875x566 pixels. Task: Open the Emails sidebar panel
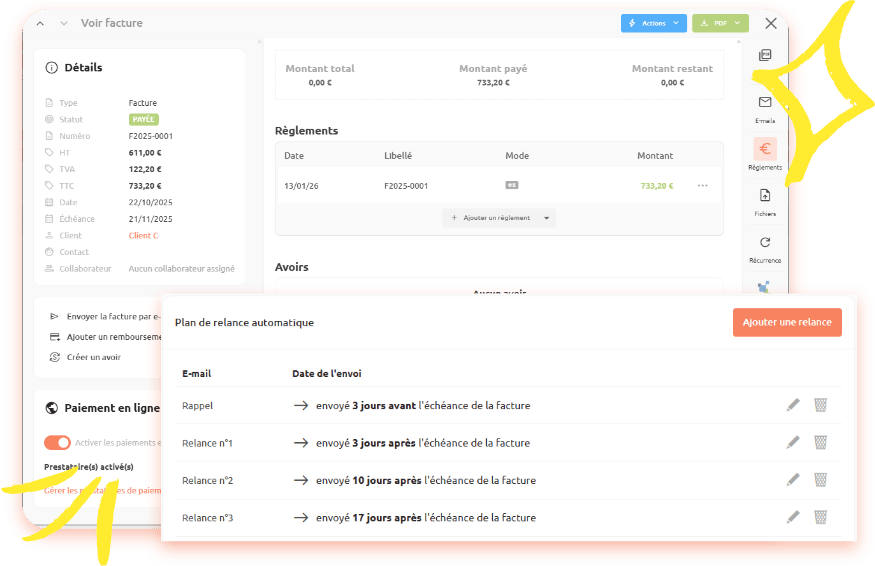[765, 108]
